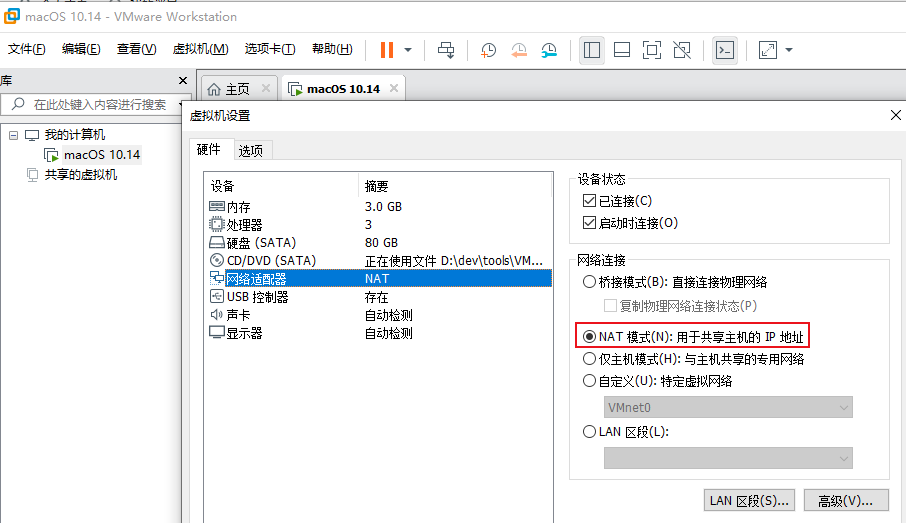
Task: Click the CD/DVD disc icon
Action: click(217, 261)
